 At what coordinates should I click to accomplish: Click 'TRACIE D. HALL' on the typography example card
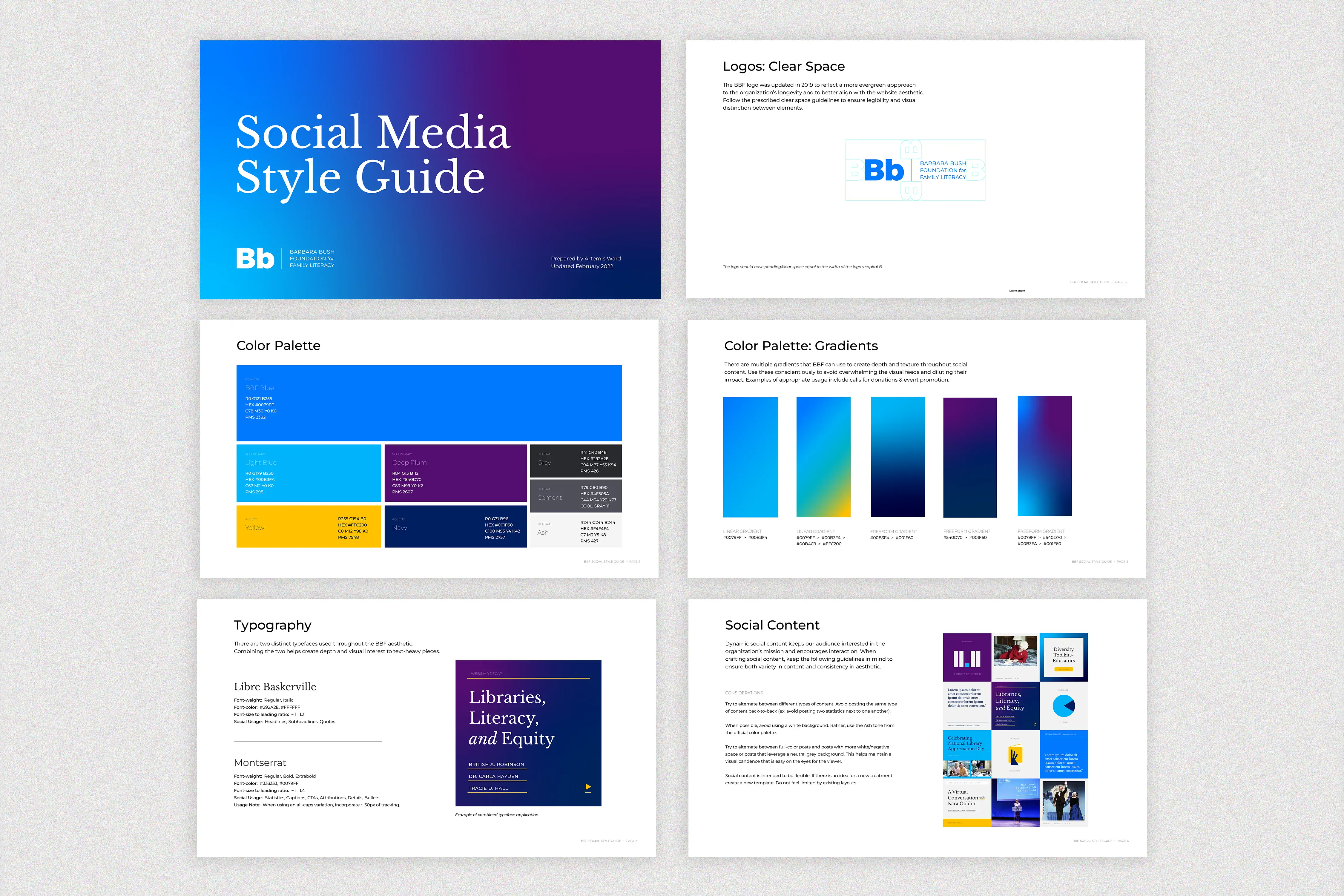[488, 788]
